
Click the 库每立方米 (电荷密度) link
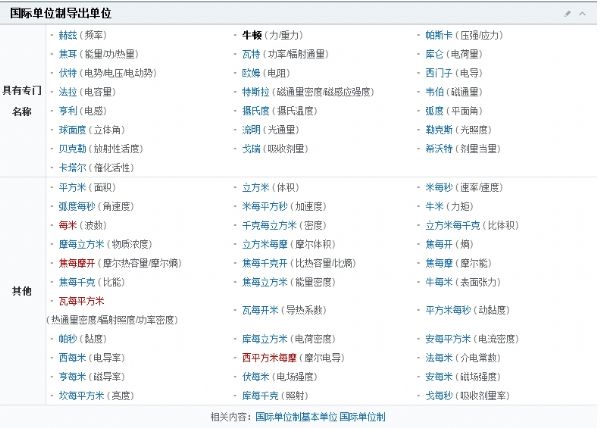[265, 338]
